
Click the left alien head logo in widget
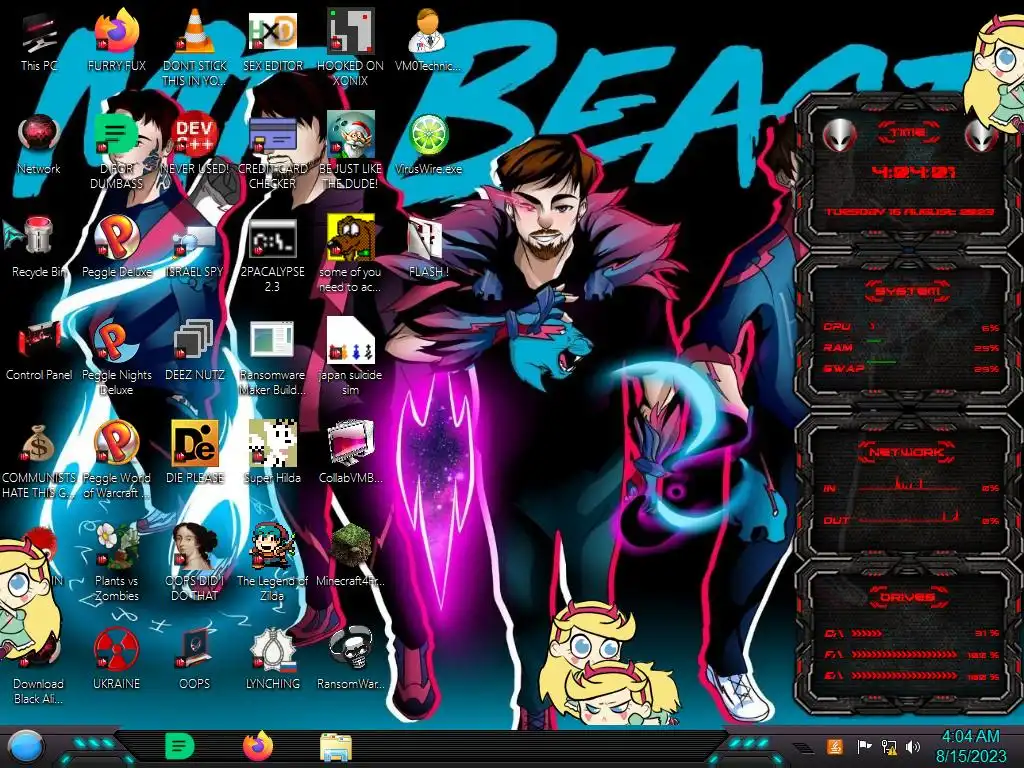[x=840, y=135]
